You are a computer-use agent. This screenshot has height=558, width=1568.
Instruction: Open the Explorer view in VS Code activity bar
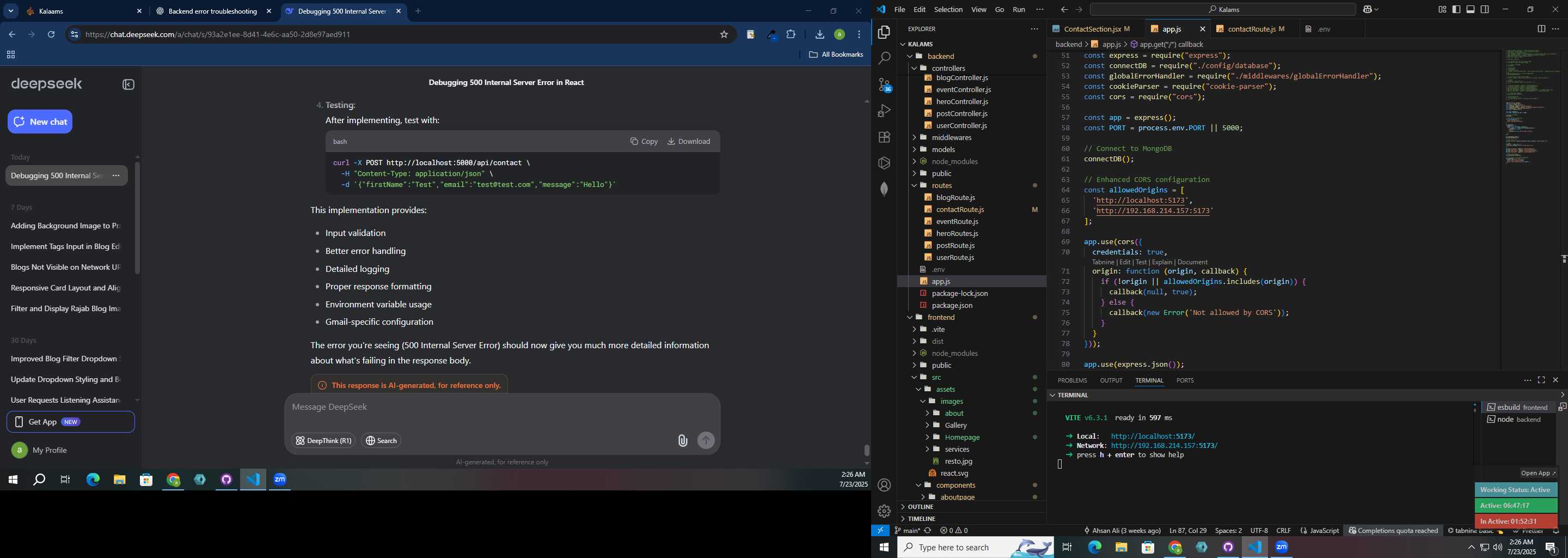coord(884,32)
